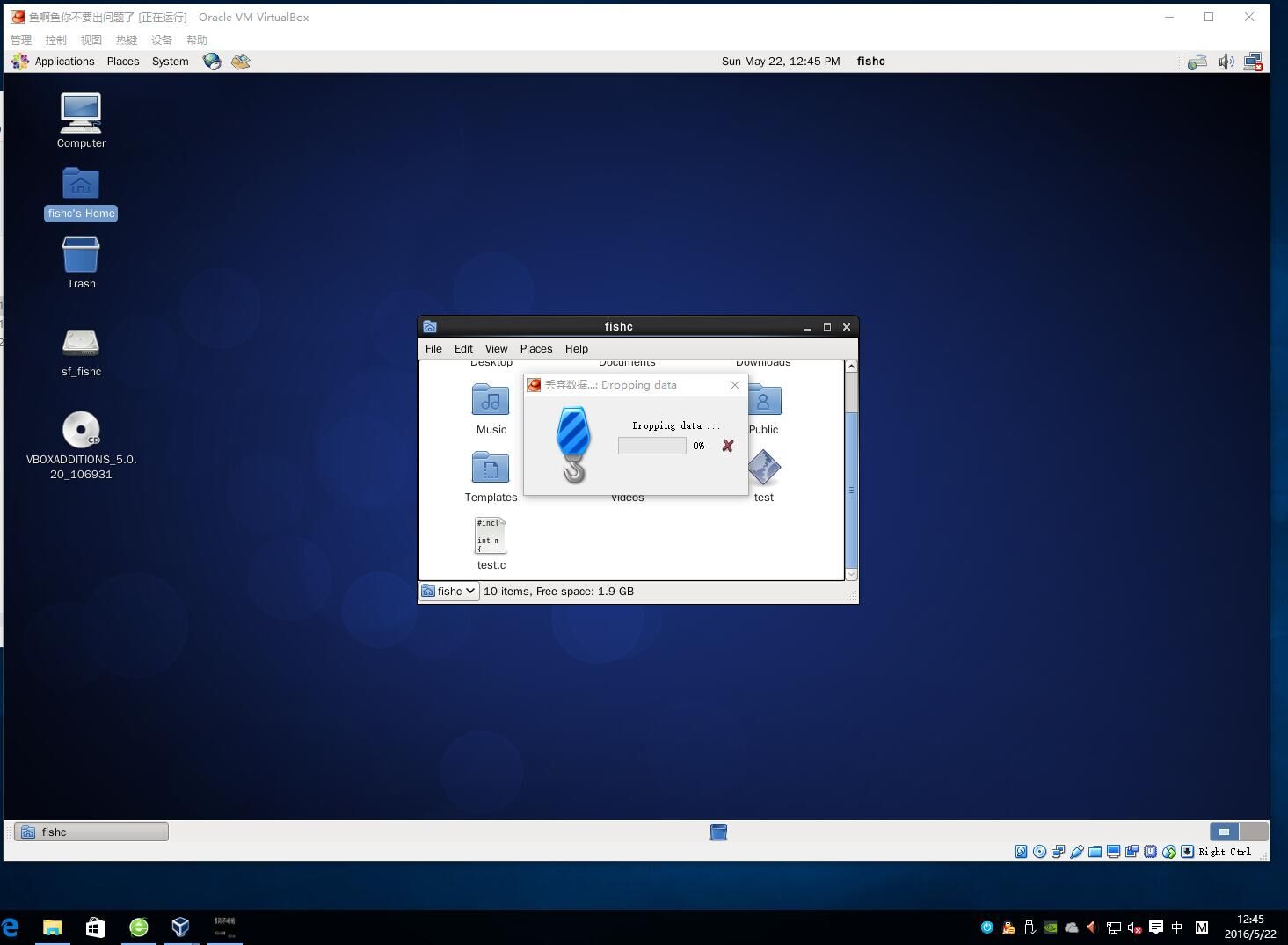
Task: Click the Dropping data progress bar
Action: coord(652,446)
